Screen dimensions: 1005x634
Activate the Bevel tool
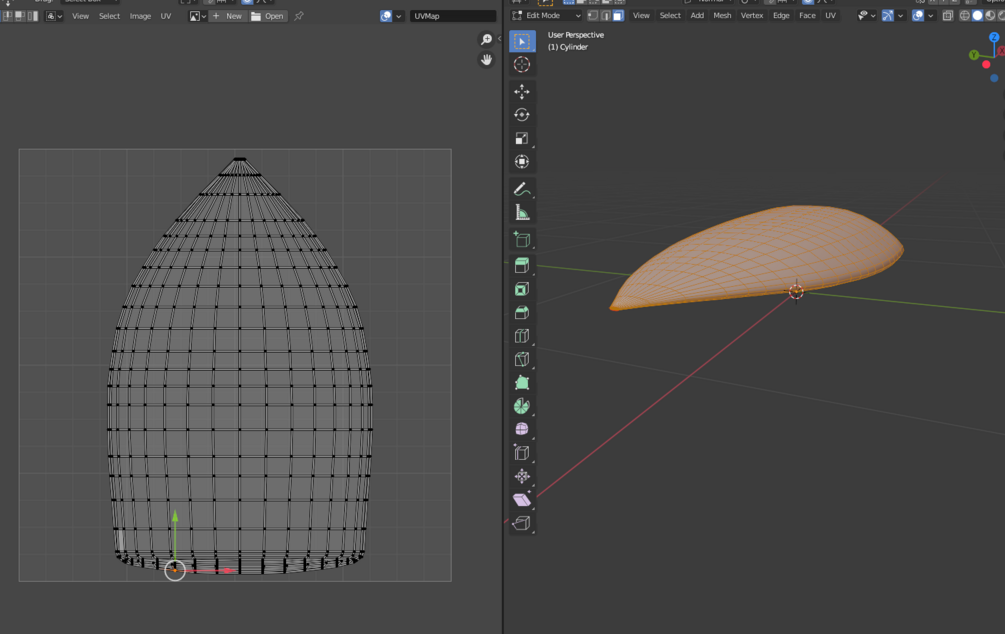pyautogui.click(x=522, y=312)
